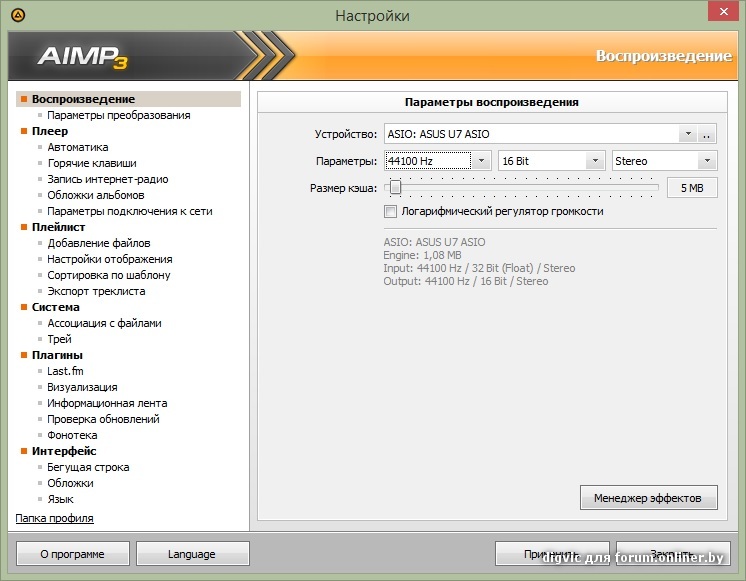
Task: Open Трей settings
Action: click(59, 339)
